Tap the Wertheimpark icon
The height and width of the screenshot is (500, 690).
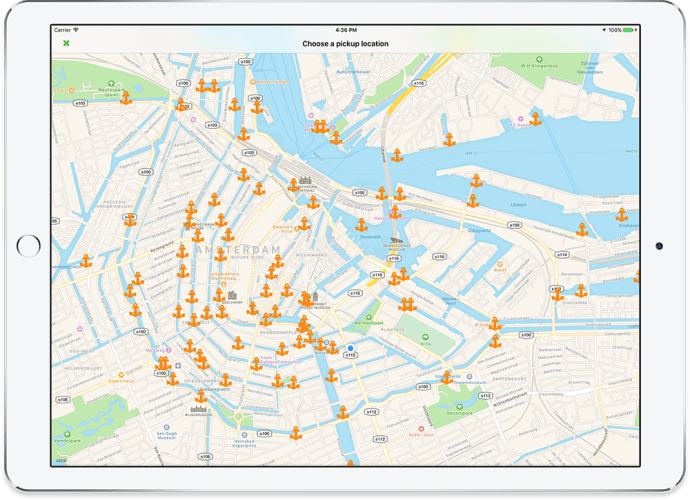point(369,317)
